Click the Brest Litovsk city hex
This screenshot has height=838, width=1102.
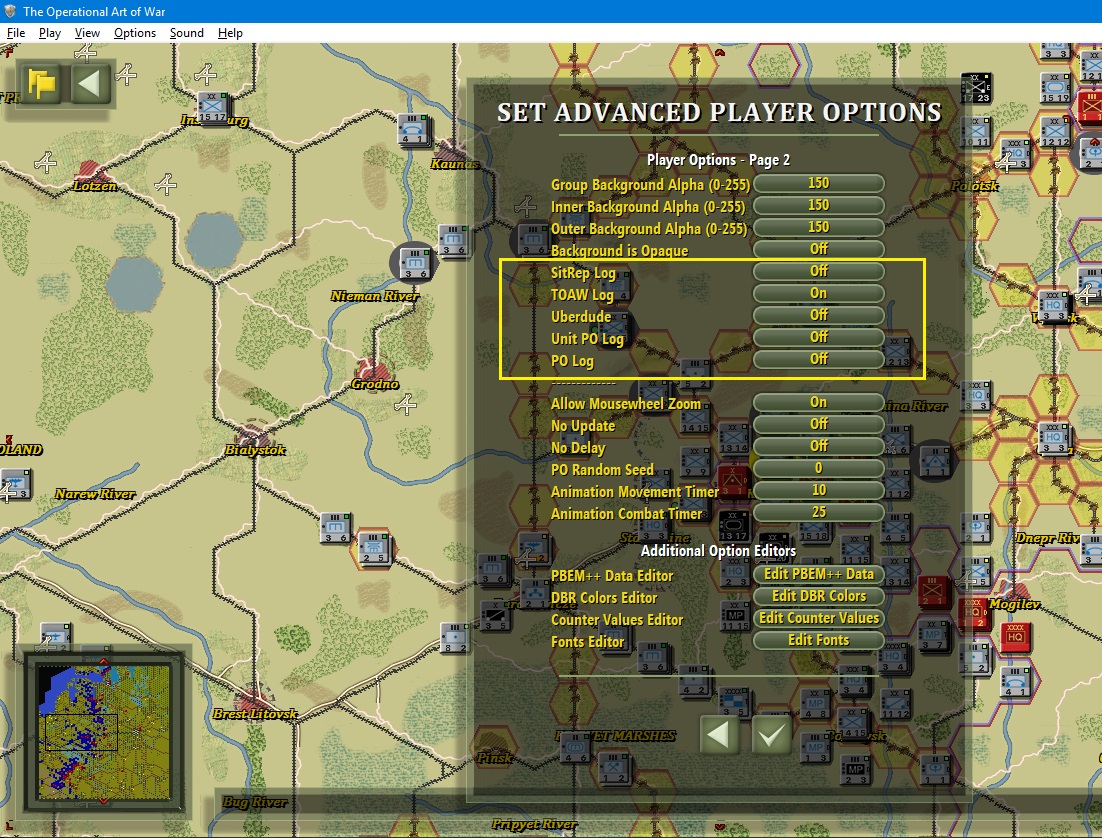point(252,700)
